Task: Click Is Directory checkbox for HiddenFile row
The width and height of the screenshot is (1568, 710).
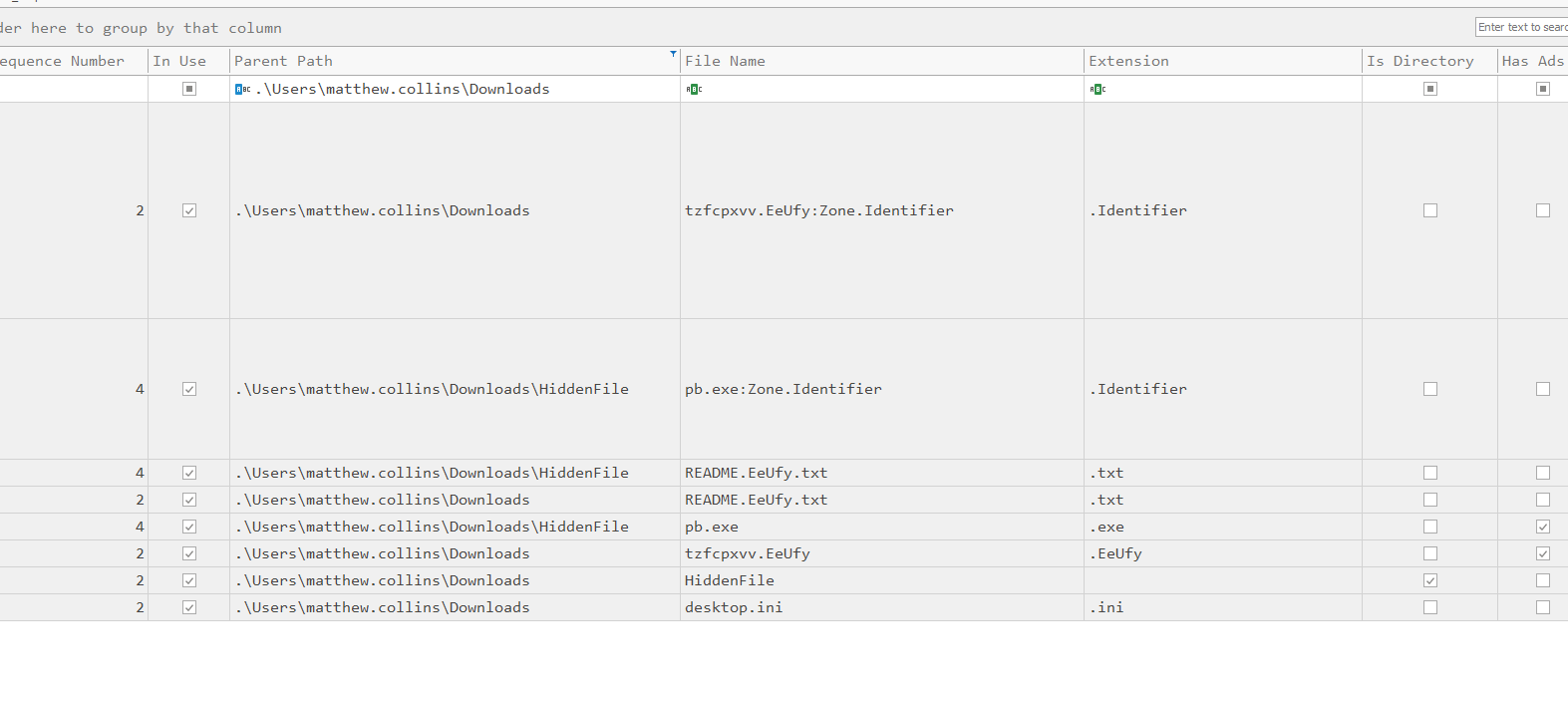Action: (1430, 580)
